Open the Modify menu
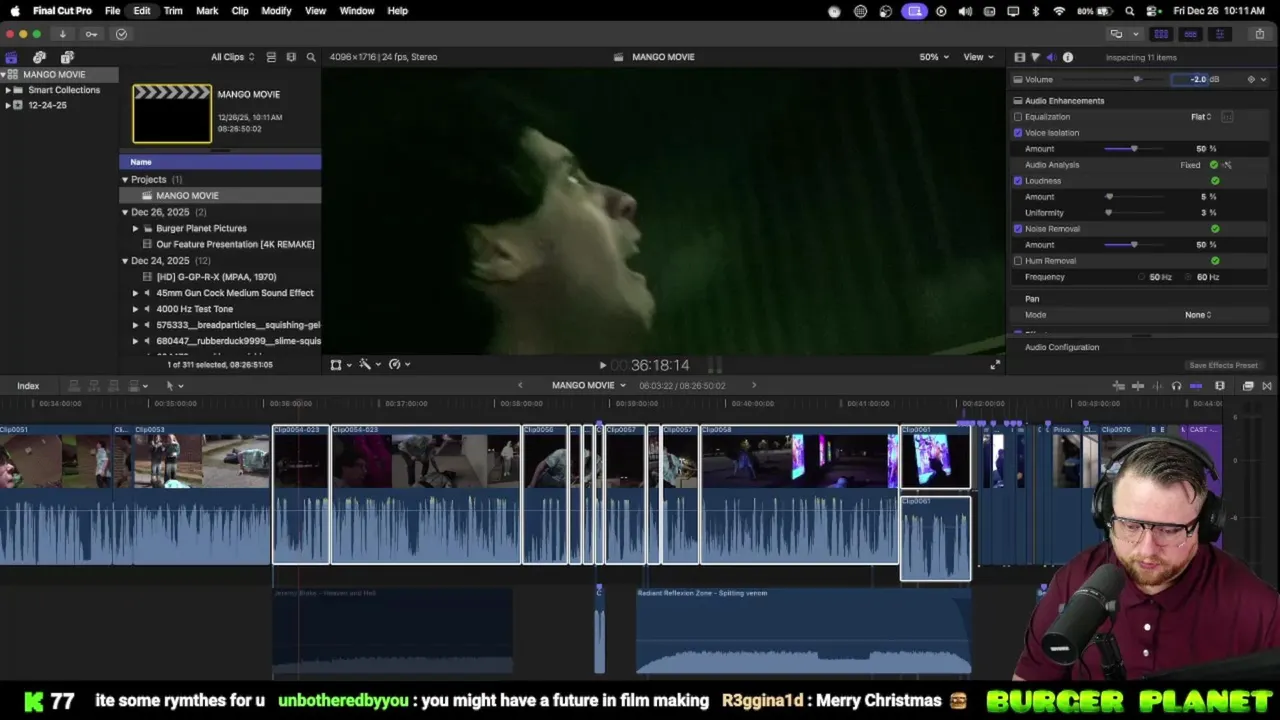The width and height of the screenshot is (1280, 720). 276,11
